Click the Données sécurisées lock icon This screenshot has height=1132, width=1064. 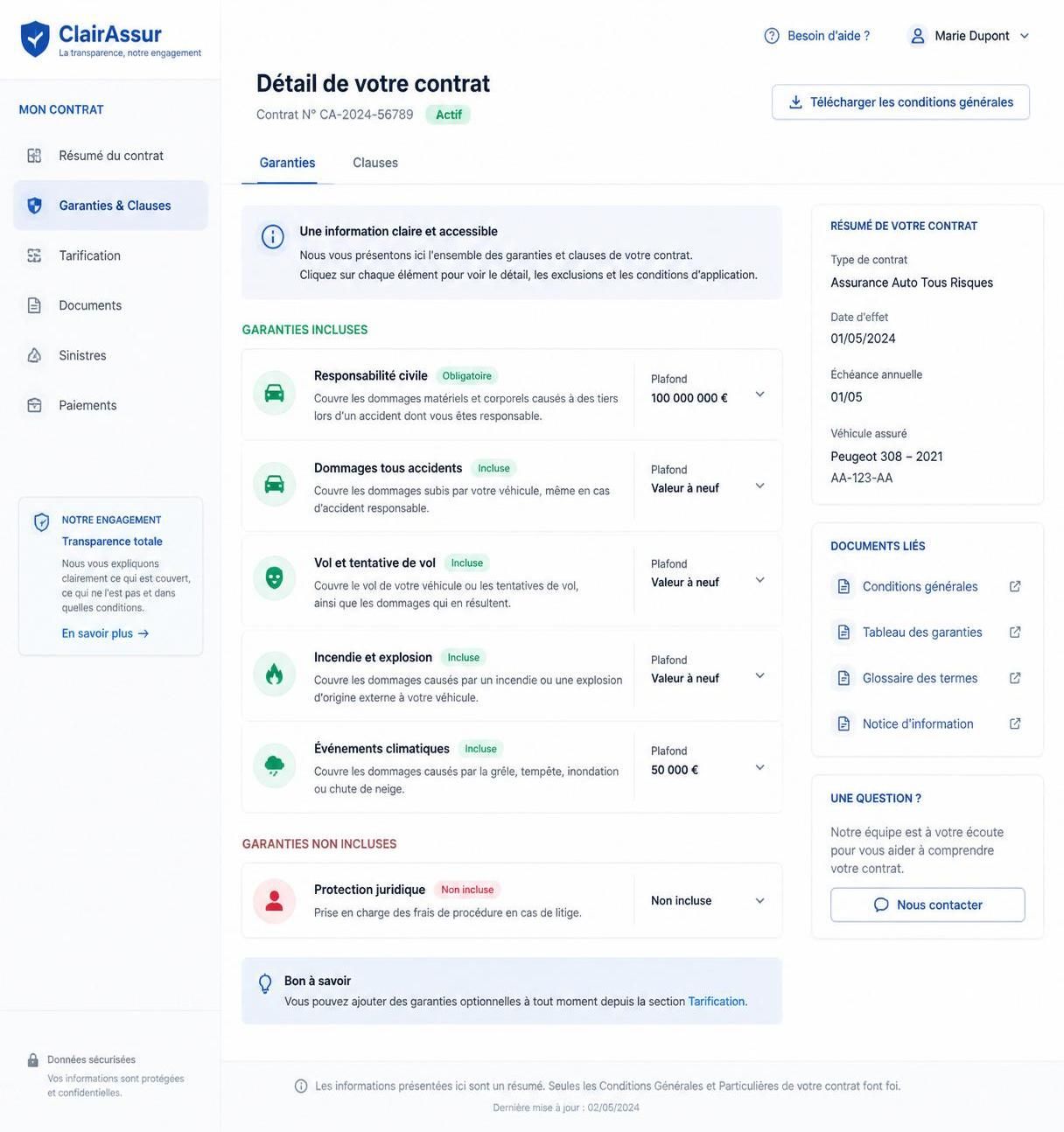[x=32, y=1060]
